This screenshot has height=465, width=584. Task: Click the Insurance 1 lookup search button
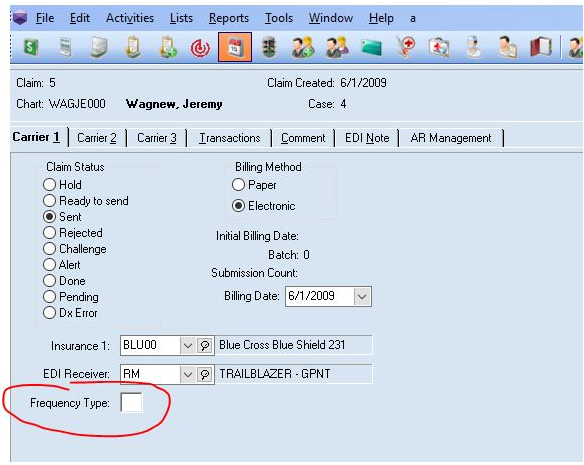pos(204,345)
